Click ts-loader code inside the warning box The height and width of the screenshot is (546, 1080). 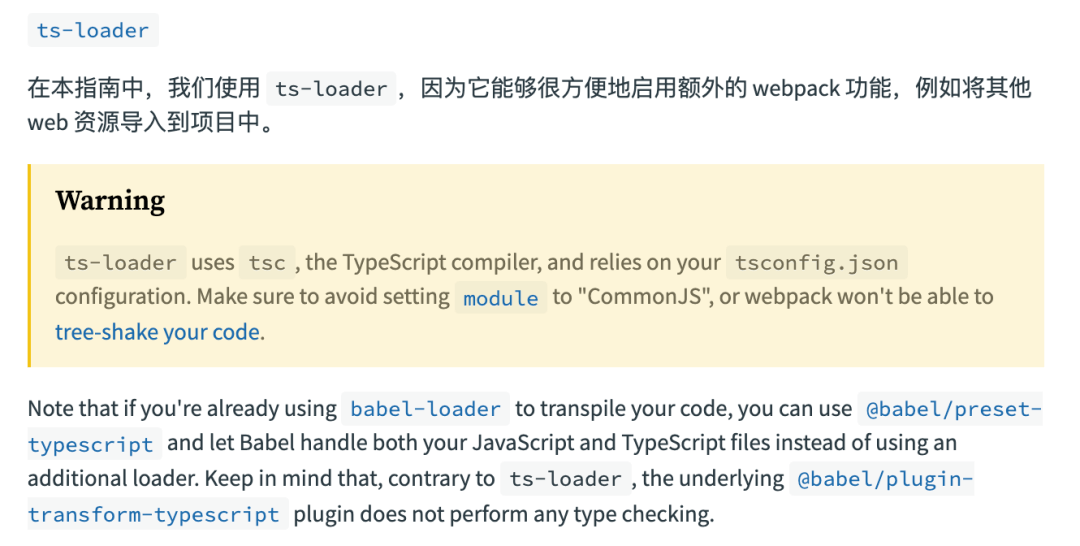click(121, 263)
